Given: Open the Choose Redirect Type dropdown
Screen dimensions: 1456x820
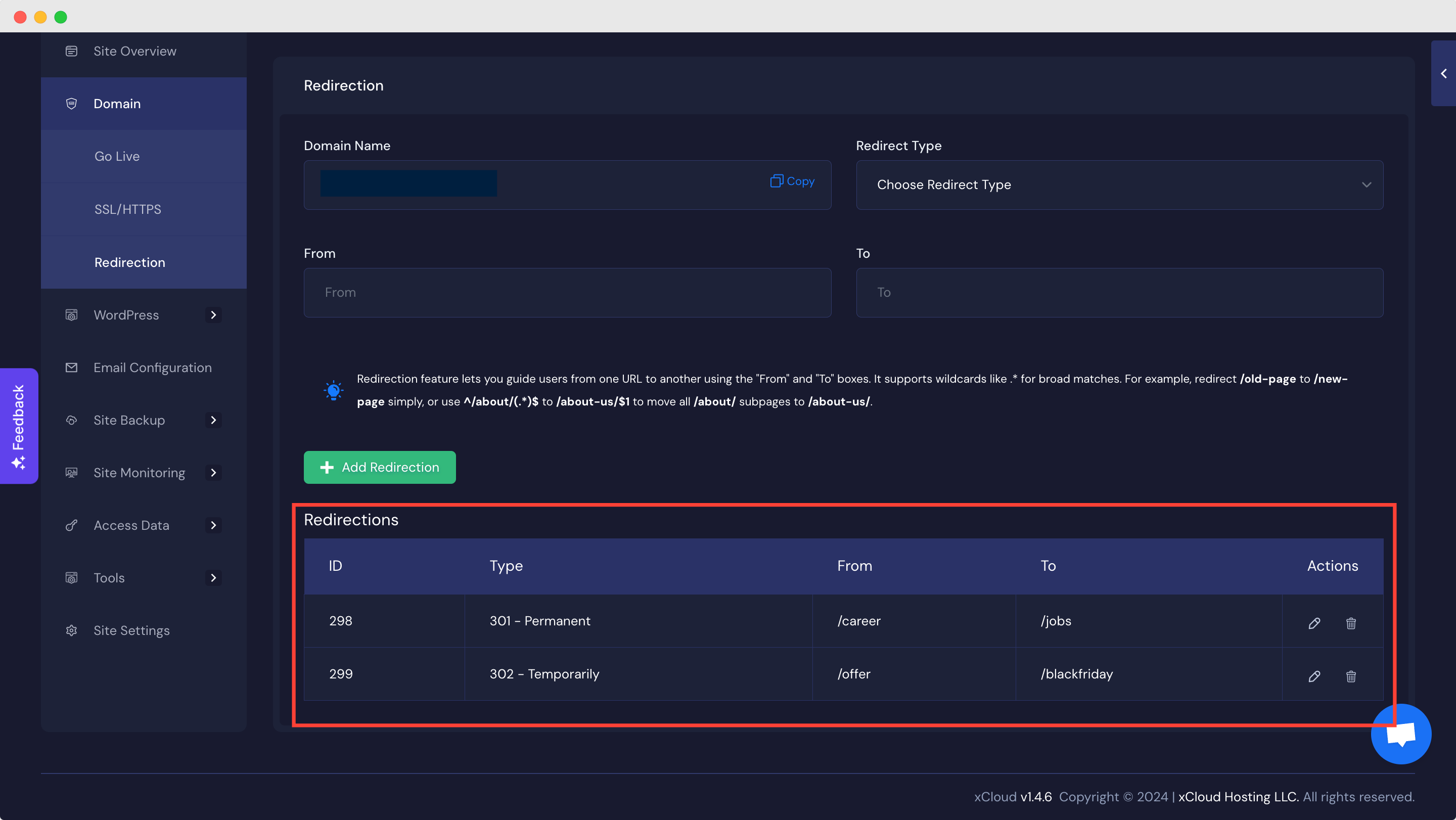Looking at the screenshot, I should [1120, 184].
